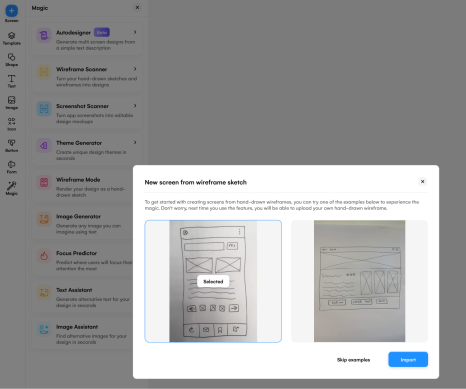Open Theme Generator entry
Screen dimensions: 466x389
coord(87,150)
